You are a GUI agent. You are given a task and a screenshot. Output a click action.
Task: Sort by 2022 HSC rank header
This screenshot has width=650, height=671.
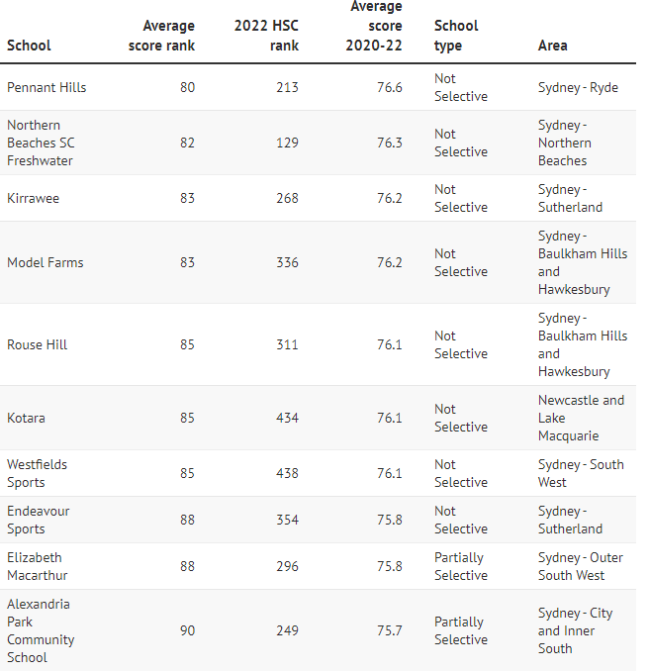tap(266, 35)
